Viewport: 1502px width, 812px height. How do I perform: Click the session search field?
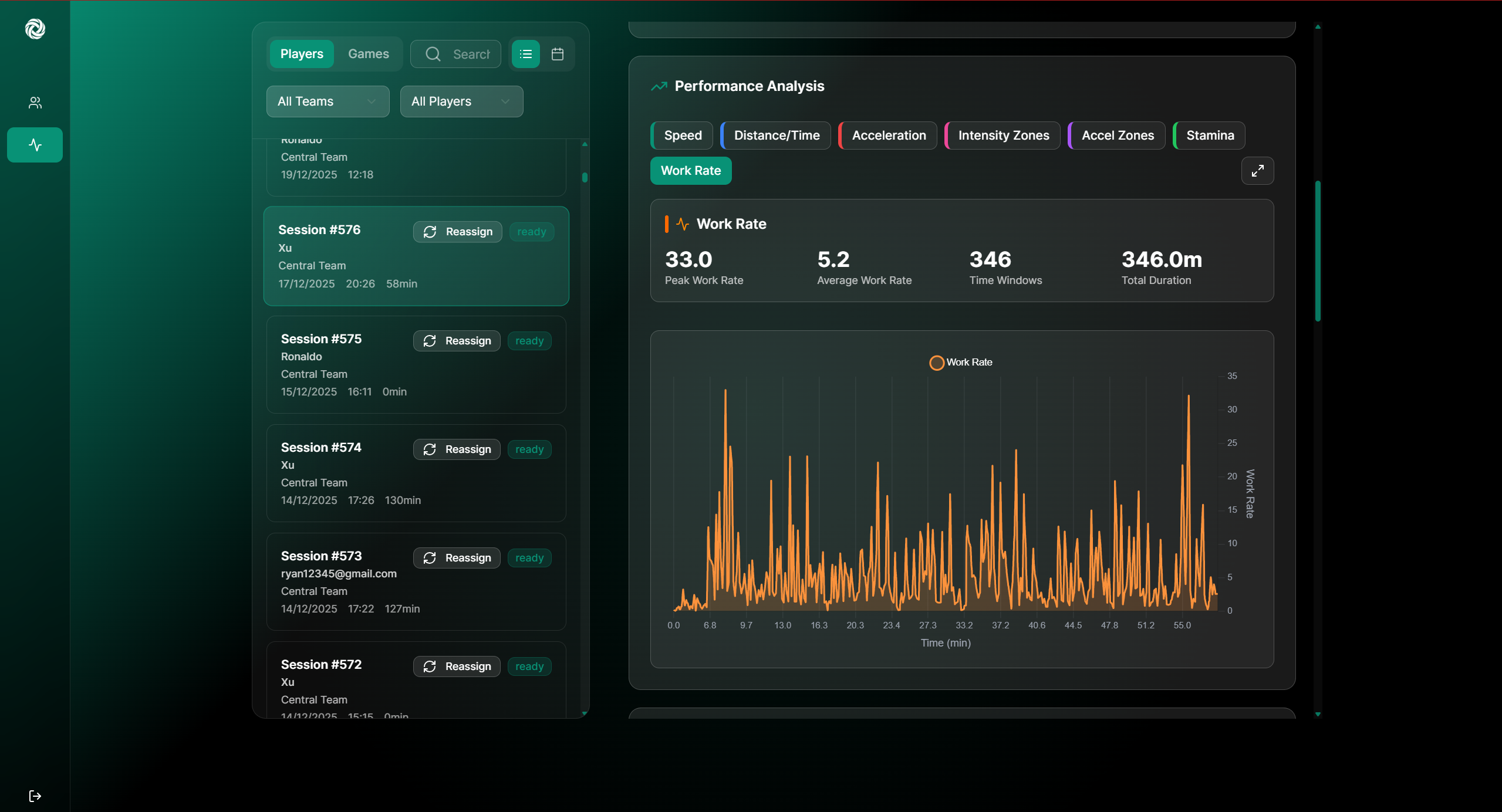click(x=471, y=54)
